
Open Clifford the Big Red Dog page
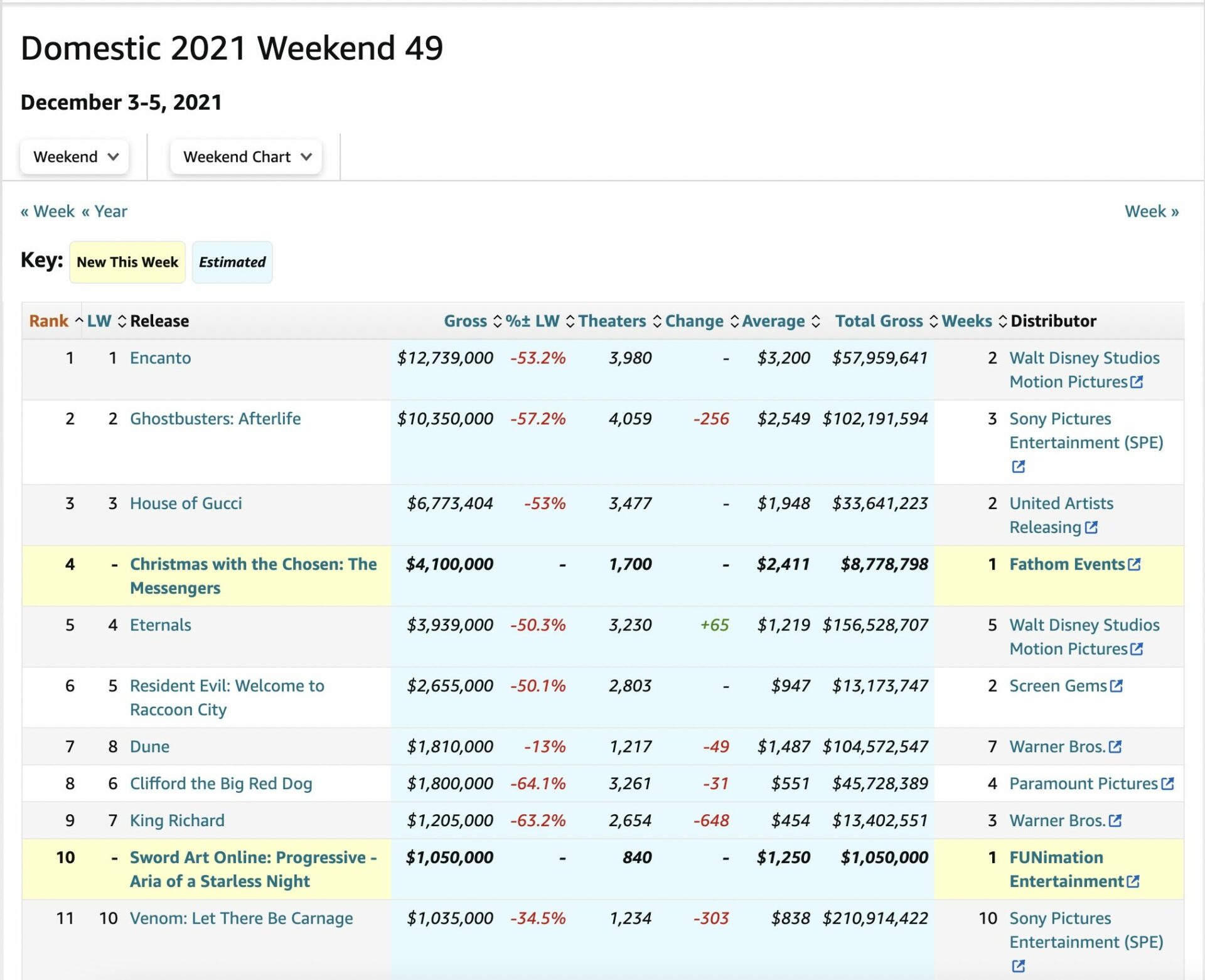(221, 783)
